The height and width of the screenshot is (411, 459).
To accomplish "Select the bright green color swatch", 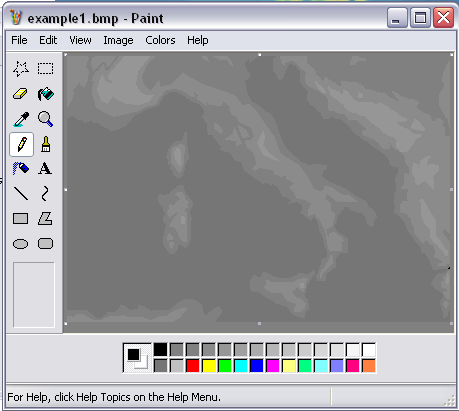I will [x=225, y=366].
